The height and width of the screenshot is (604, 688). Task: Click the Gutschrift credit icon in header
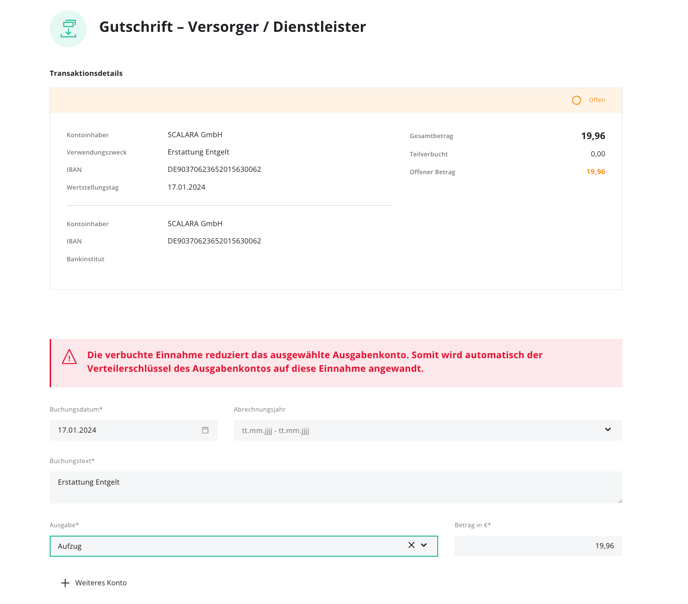[68, 29]
